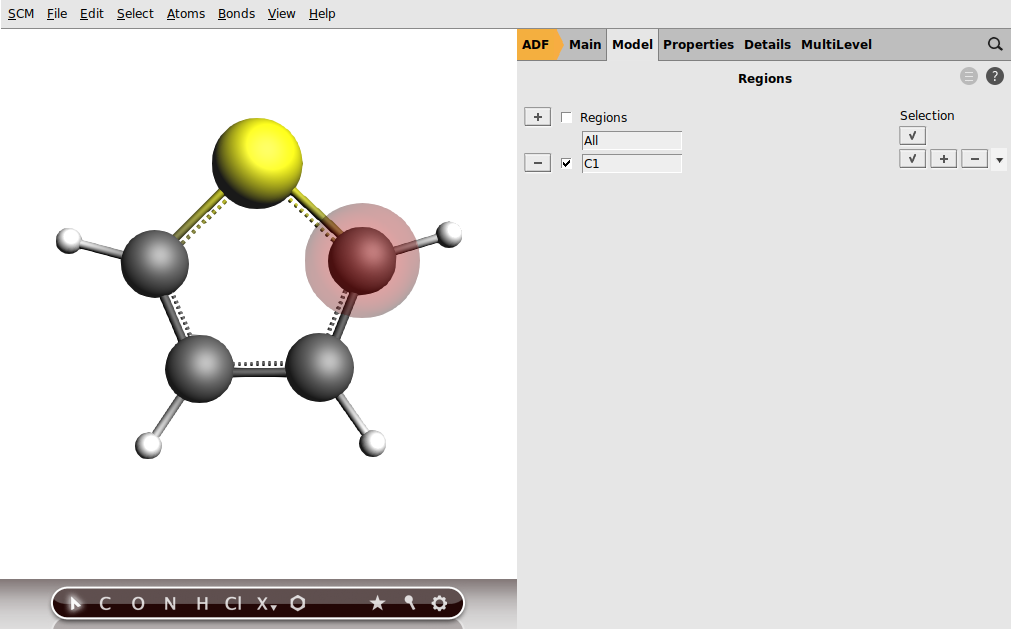Click the minus button beside C1
The image size is (1011, 629).
click(x=537, y=162)
